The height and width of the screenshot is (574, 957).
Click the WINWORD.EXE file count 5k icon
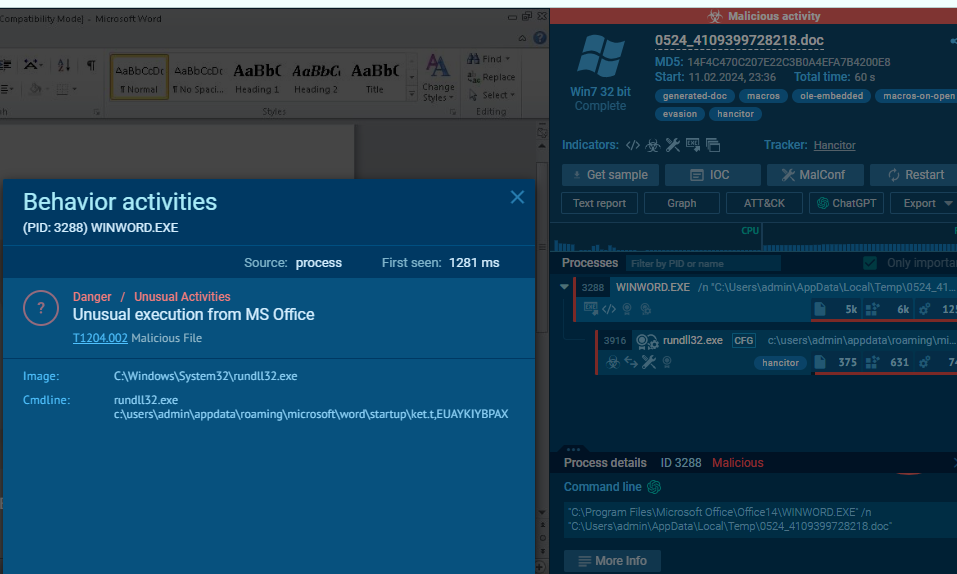point(820,309)
